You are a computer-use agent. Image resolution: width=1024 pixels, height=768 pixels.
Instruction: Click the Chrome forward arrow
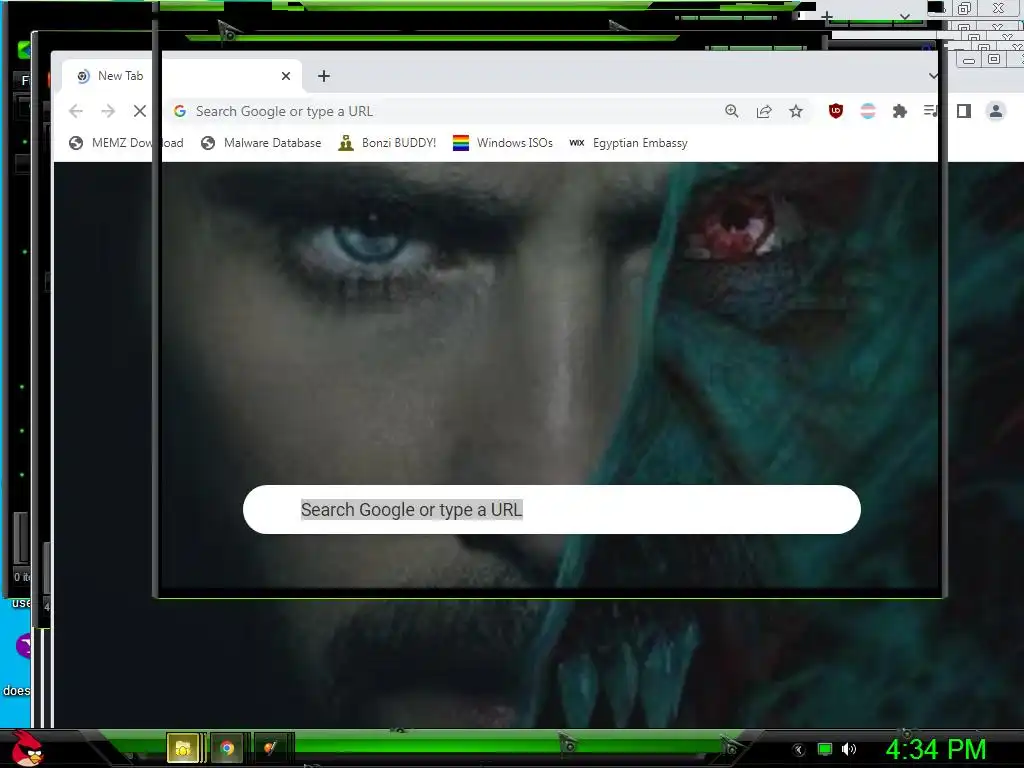click(x=108, y=111)
